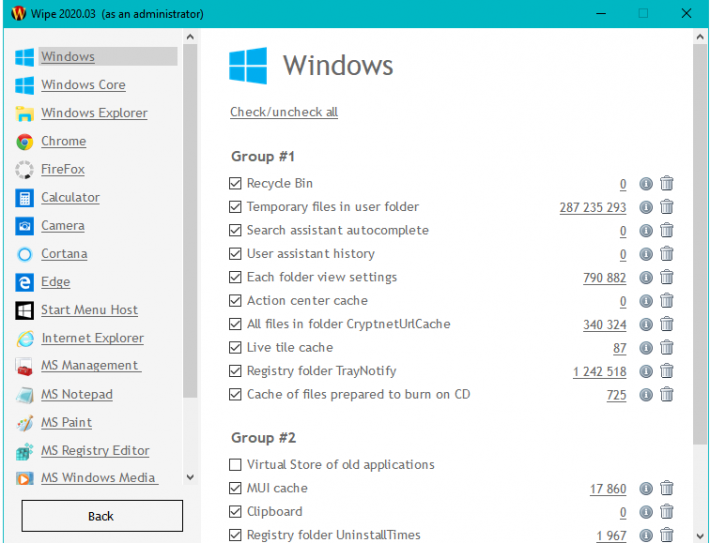Click trash icon for MUI cache
710x543 pixels.
(x=667, y=489)
